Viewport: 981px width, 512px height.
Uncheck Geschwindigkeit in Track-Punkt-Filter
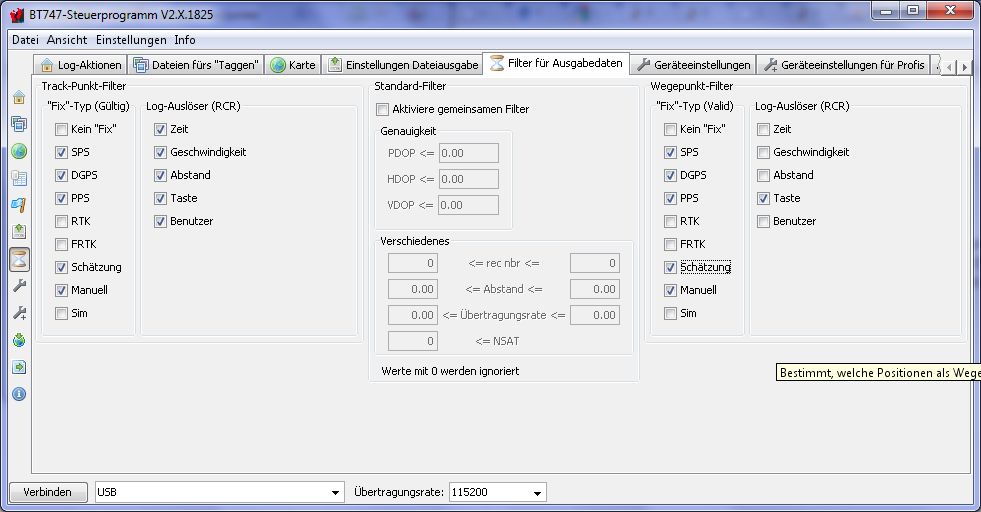tap(161, 152)
